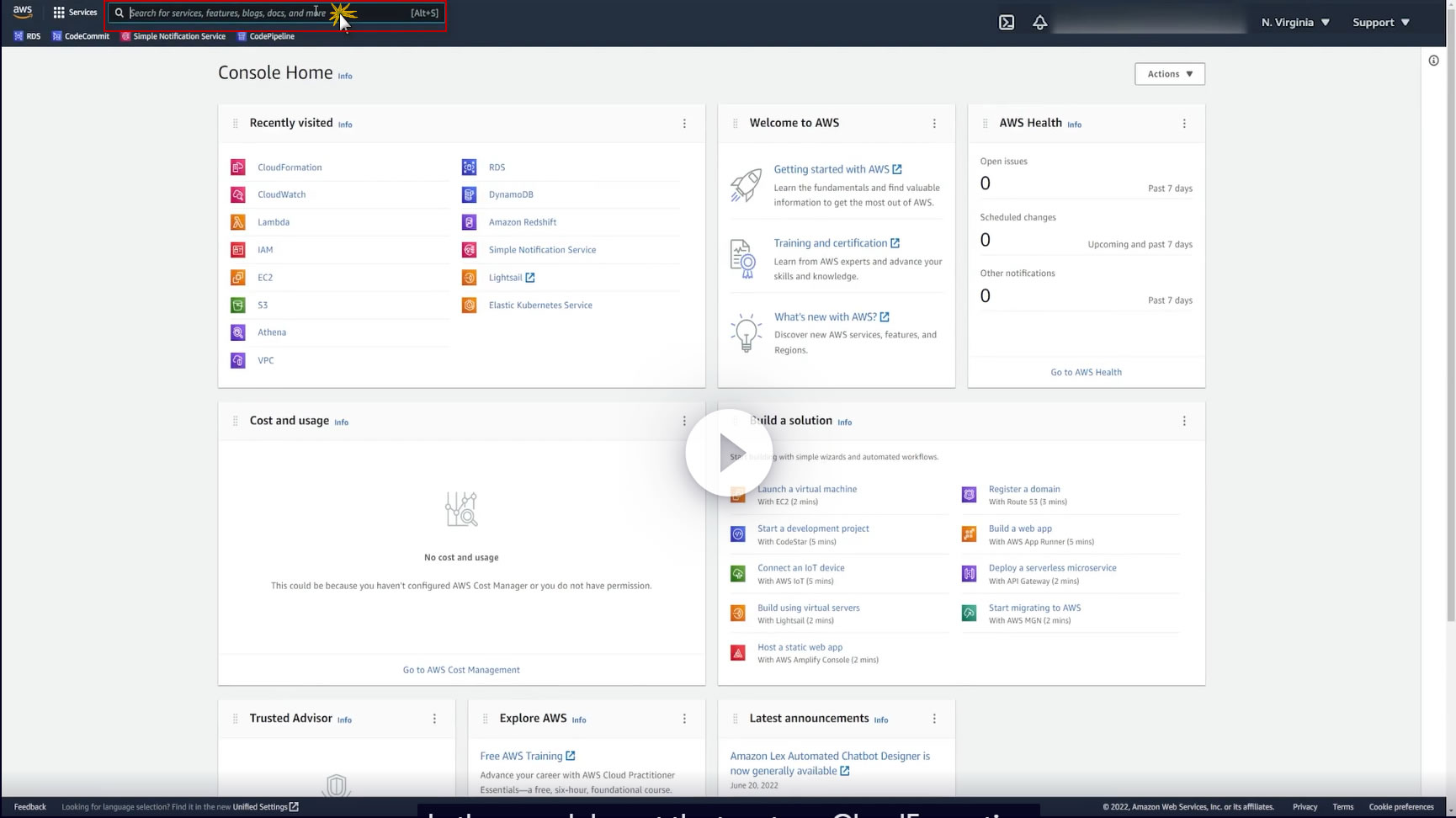Open the CloudShell terminal icon
This screenshot has height=818, width=1456.
tap(1006, 23)
